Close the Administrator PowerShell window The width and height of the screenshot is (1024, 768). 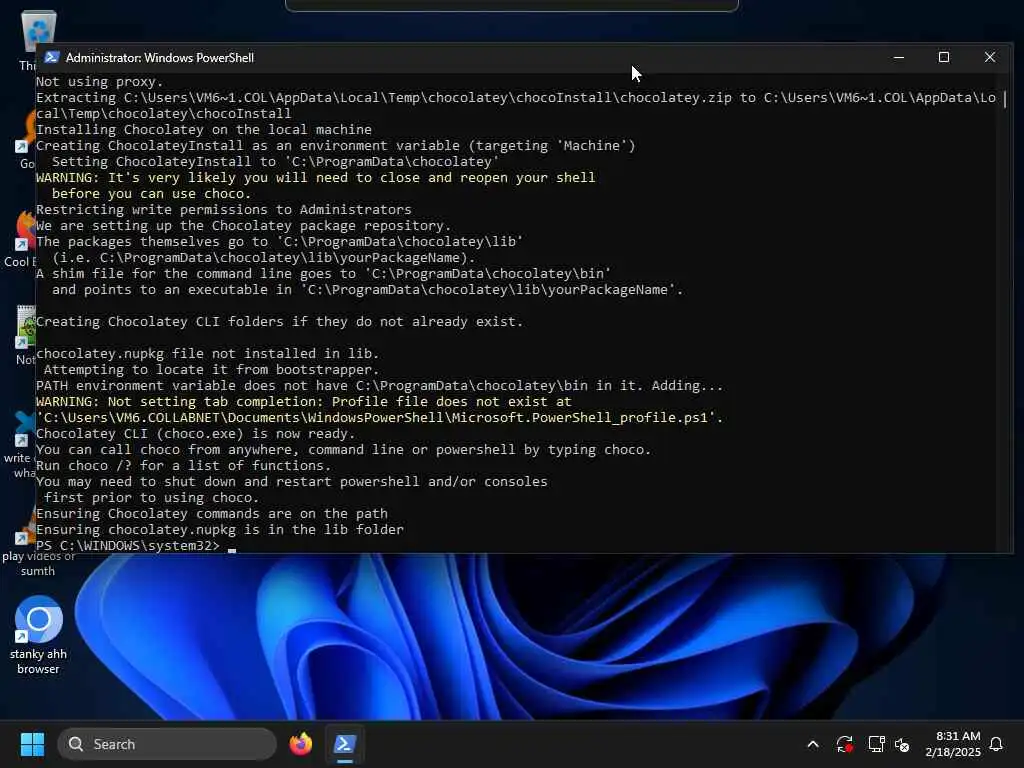(989, 57)
